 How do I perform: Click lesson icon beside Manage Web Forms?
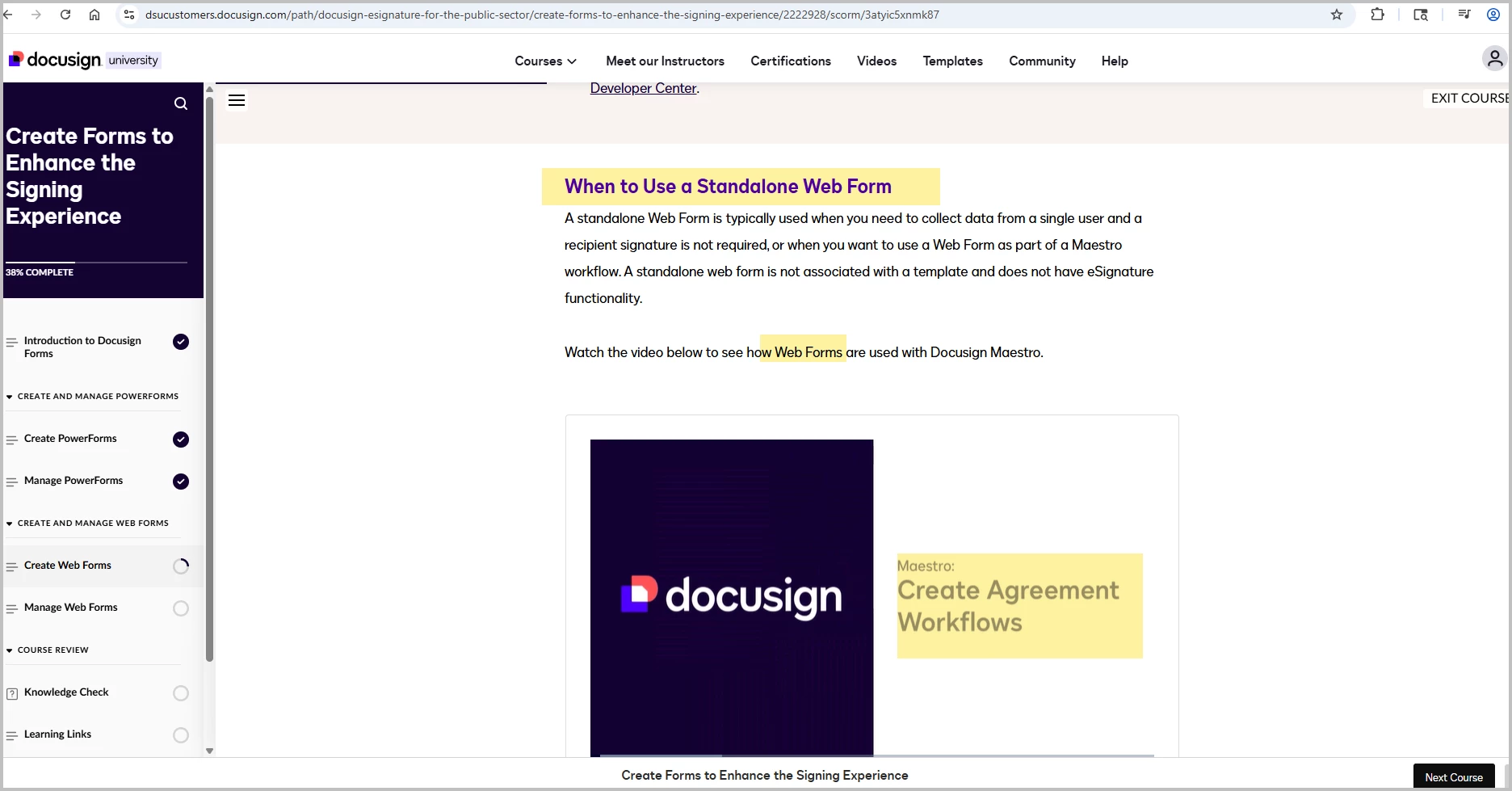12,609
